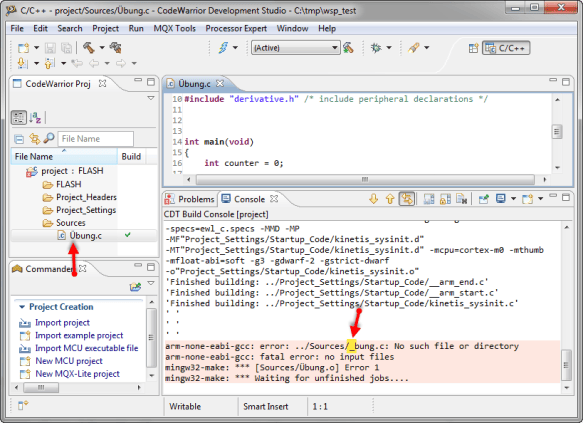The height and width of the screenshot is (423, 583).
Task: Toggle alphabetical sort in project view
Action: pos(35,118)
